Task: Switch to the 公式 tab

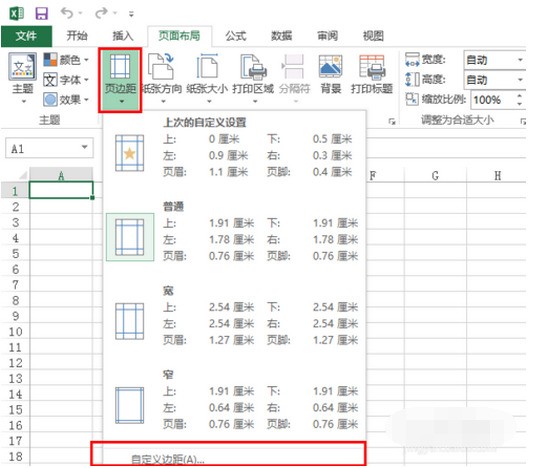Action: [x=236, y=36]
